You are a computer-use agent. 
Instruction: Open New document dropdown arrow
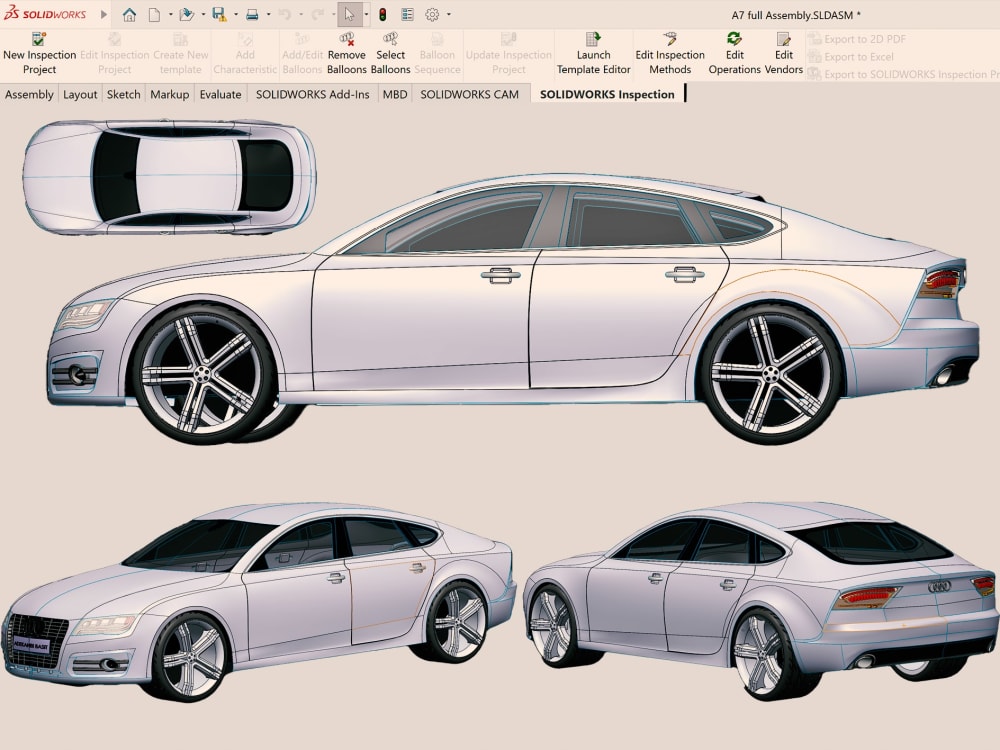point(170,14)
